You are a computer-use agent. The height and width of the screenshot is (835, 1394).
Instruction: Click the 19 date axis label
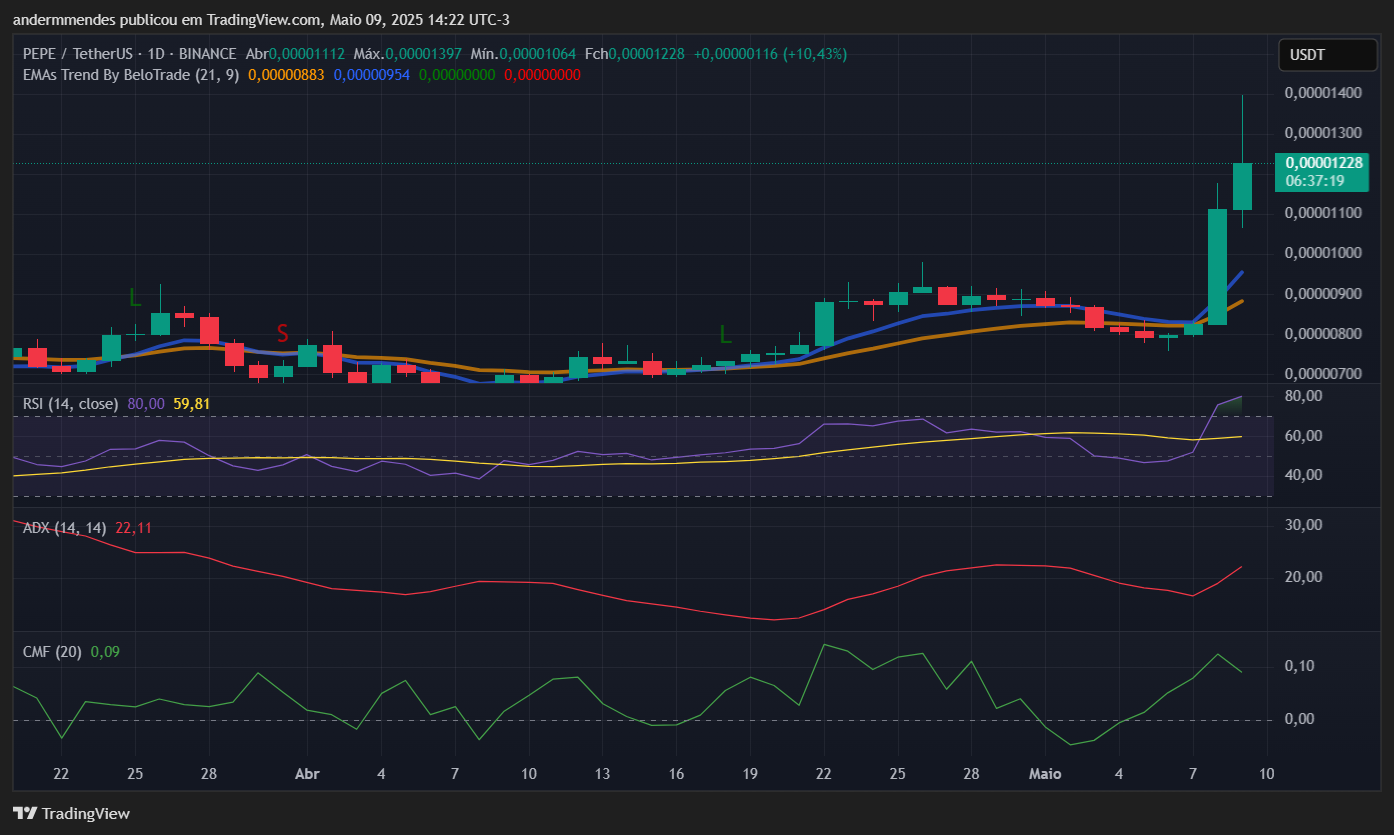point(750,774)
